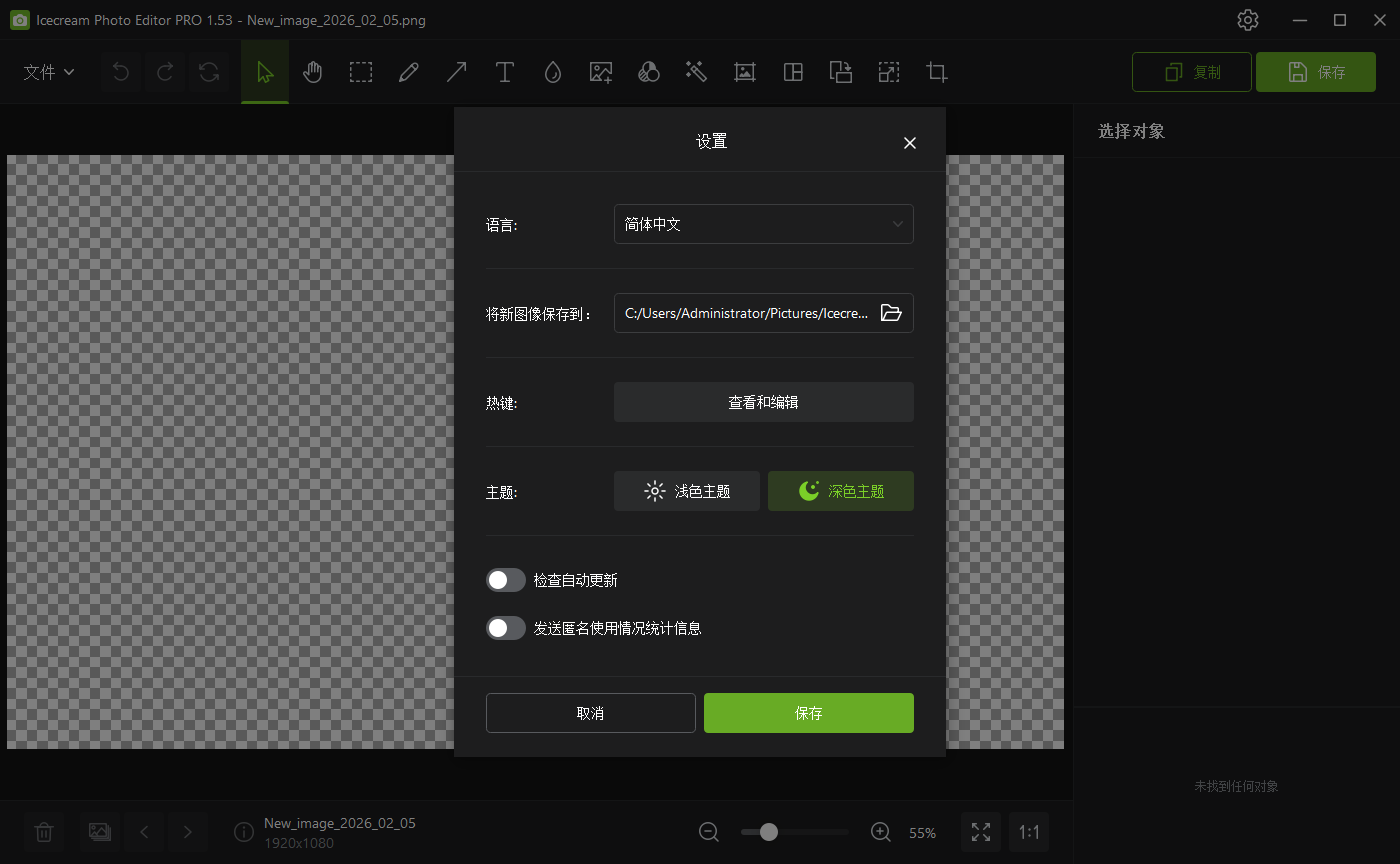The width and height of the screenshot is (1400, 864).
Task: Open the 文件 menu
Action: (x=47, y=71)
